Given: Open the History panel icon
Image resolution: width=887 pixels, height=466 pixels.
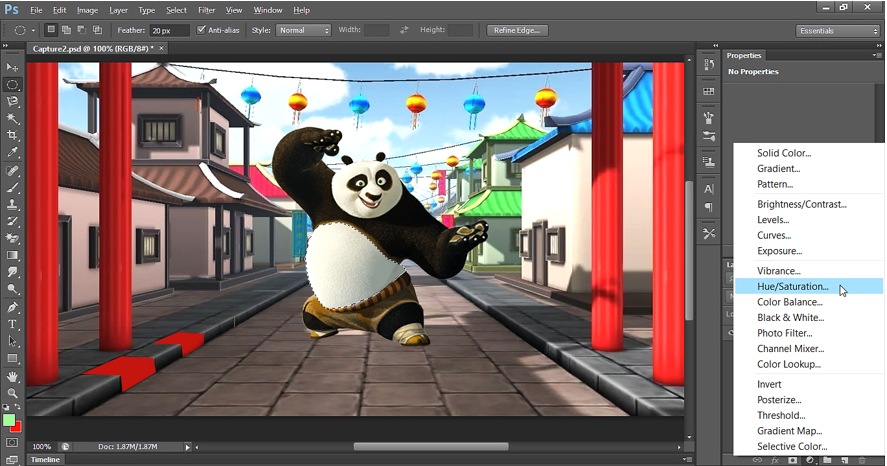Looking at the screenshot, I should click(x=709, y=65).
